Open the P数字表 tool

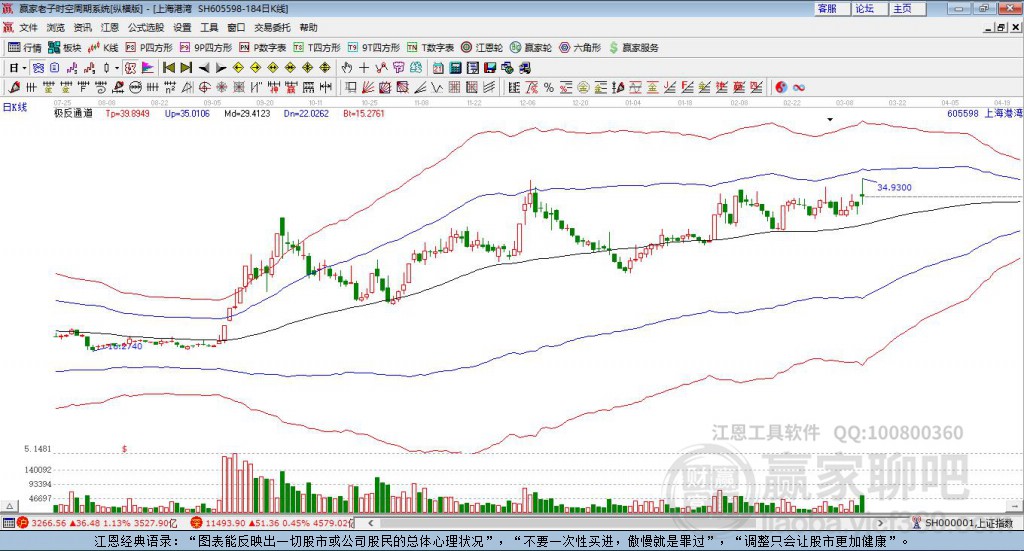click(x=263, y=48)
